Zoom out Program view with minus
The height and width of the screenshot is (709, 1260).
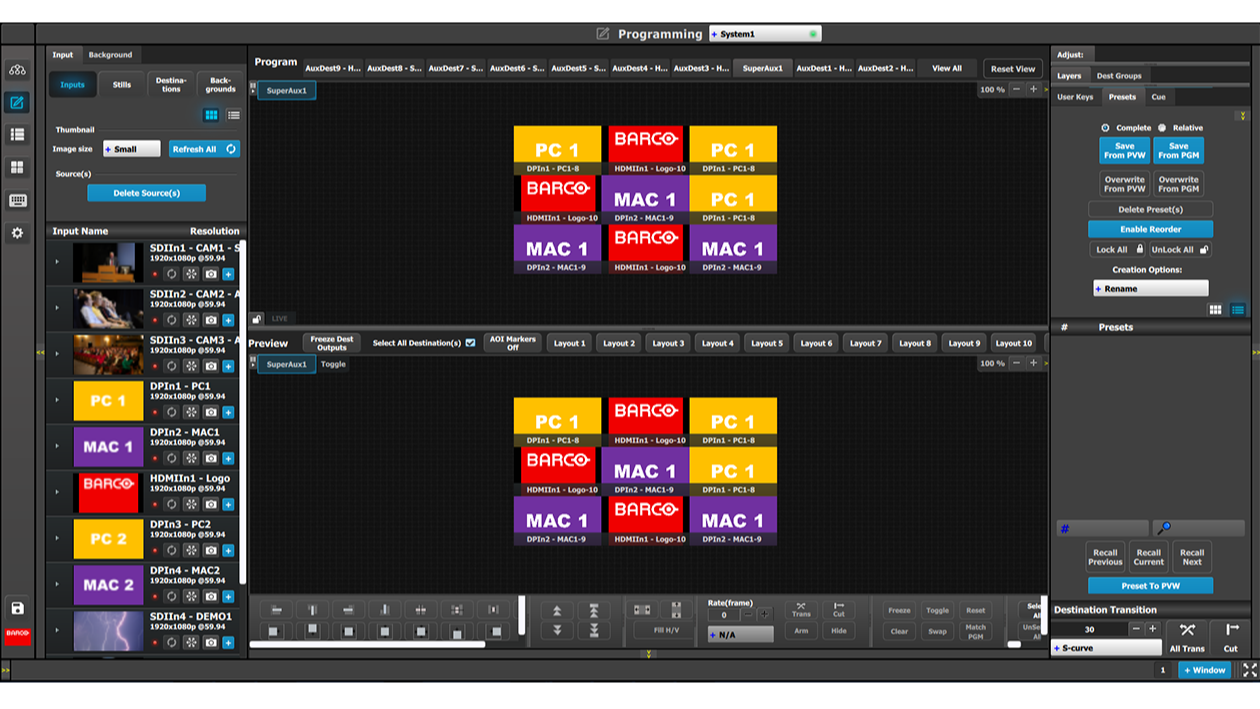click(x=1017, y=90)
